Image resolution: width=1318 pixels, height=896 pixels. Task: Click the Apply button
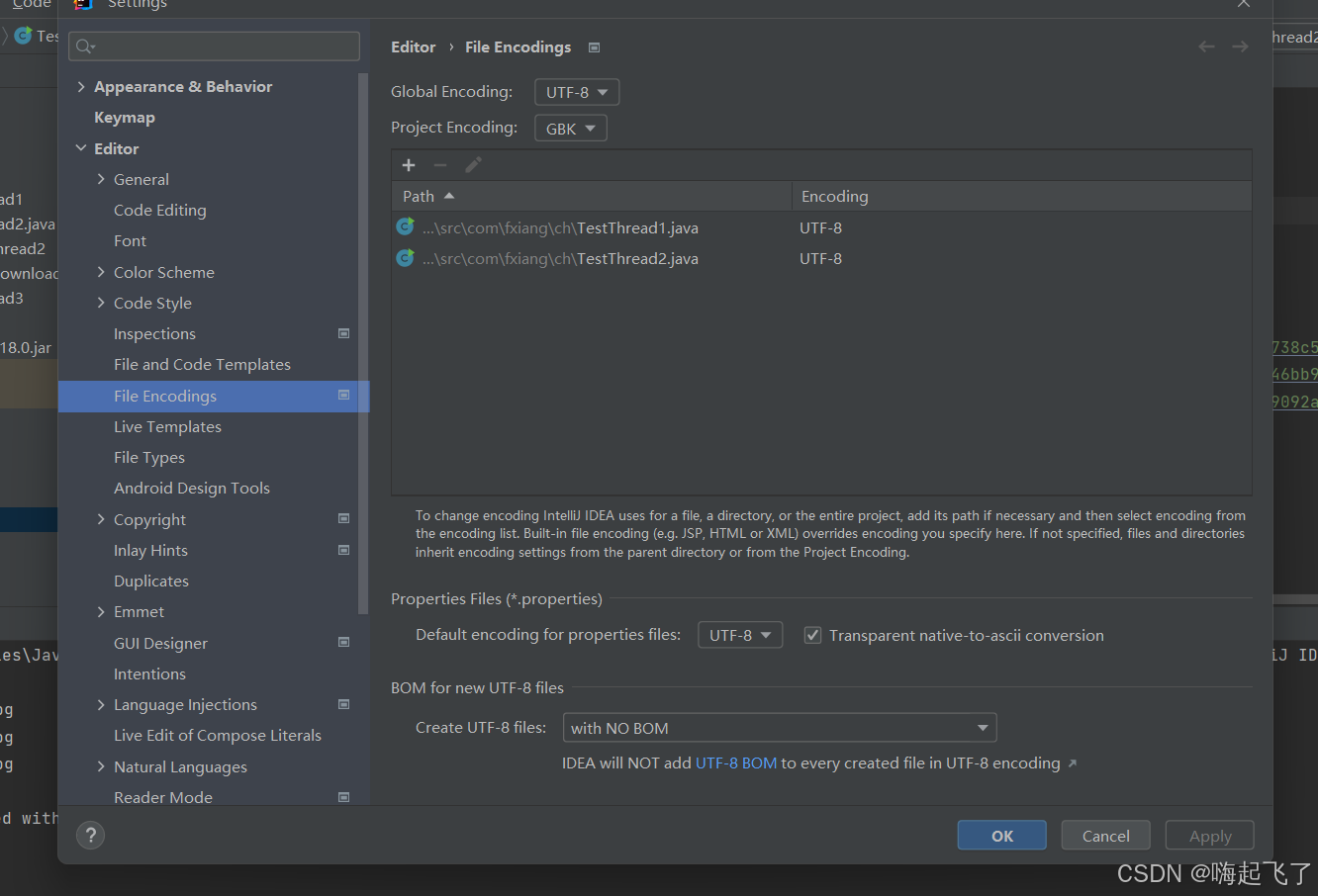point(1209,836)
